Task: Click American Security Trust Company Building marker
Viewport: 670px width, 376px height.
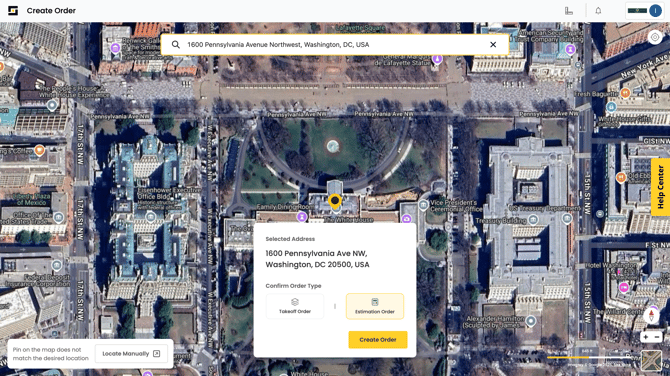Action: [x=570, y=50]
